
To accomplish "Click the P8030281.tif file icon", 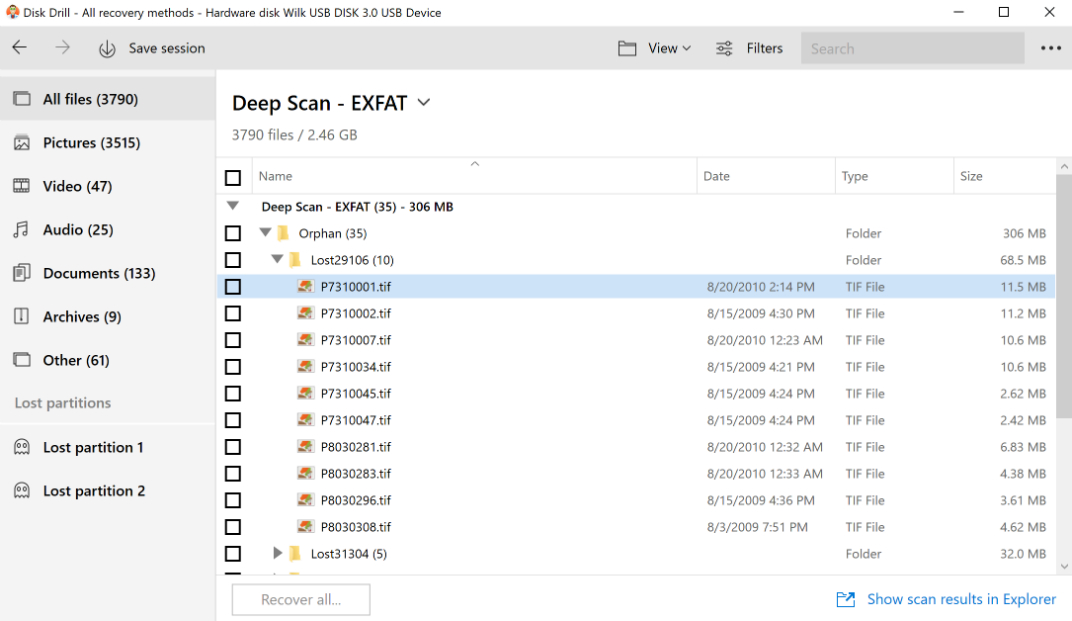I will click(306, 447).
